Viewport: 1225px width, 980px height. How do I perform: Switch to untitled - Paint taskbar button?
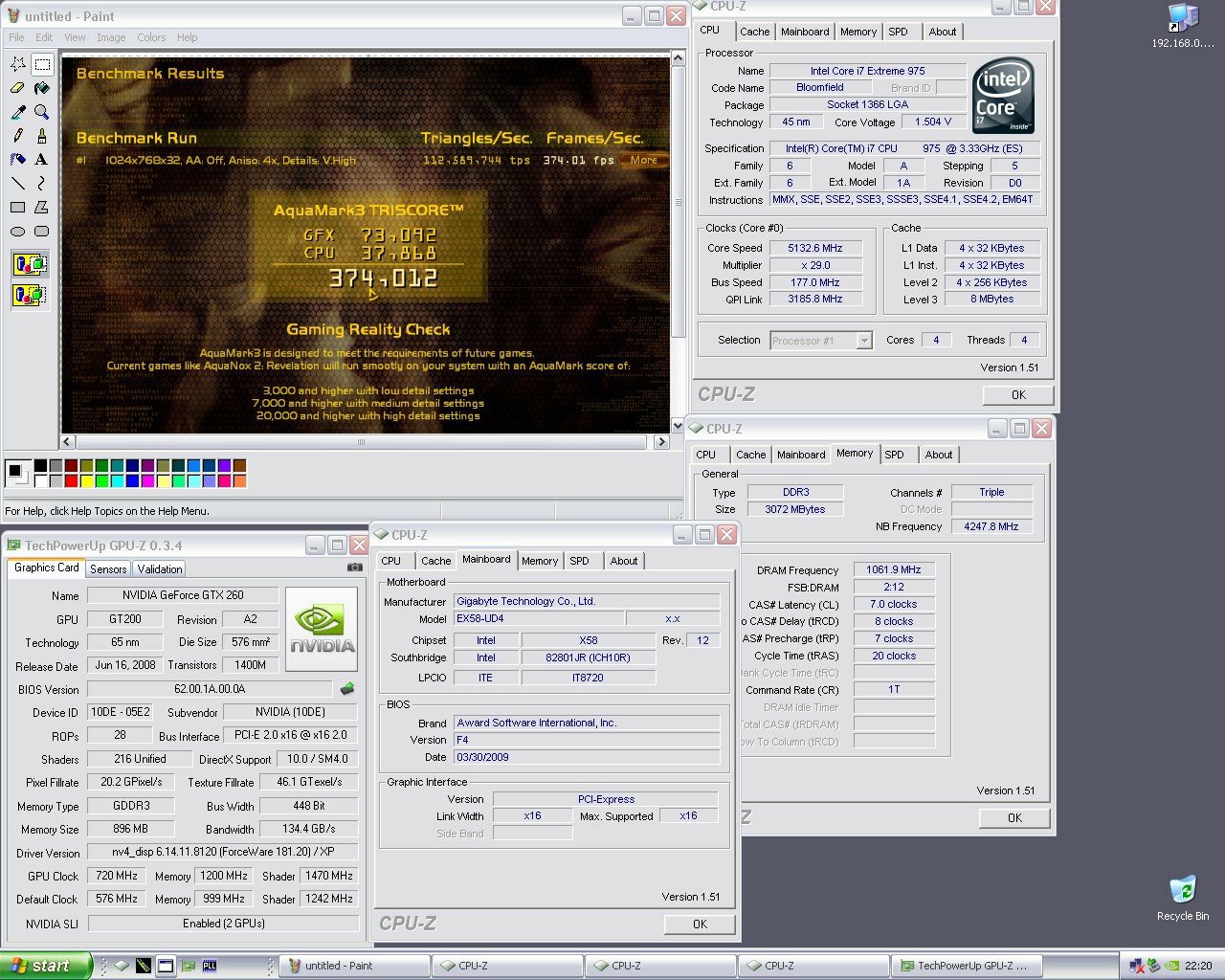[x=353, y=966]
